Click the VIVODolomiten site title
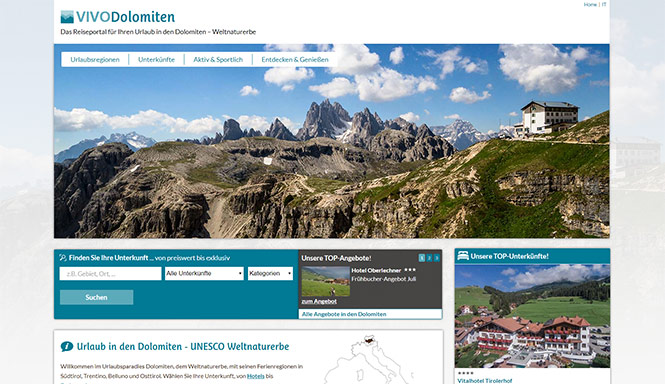 tap(125, 17)
